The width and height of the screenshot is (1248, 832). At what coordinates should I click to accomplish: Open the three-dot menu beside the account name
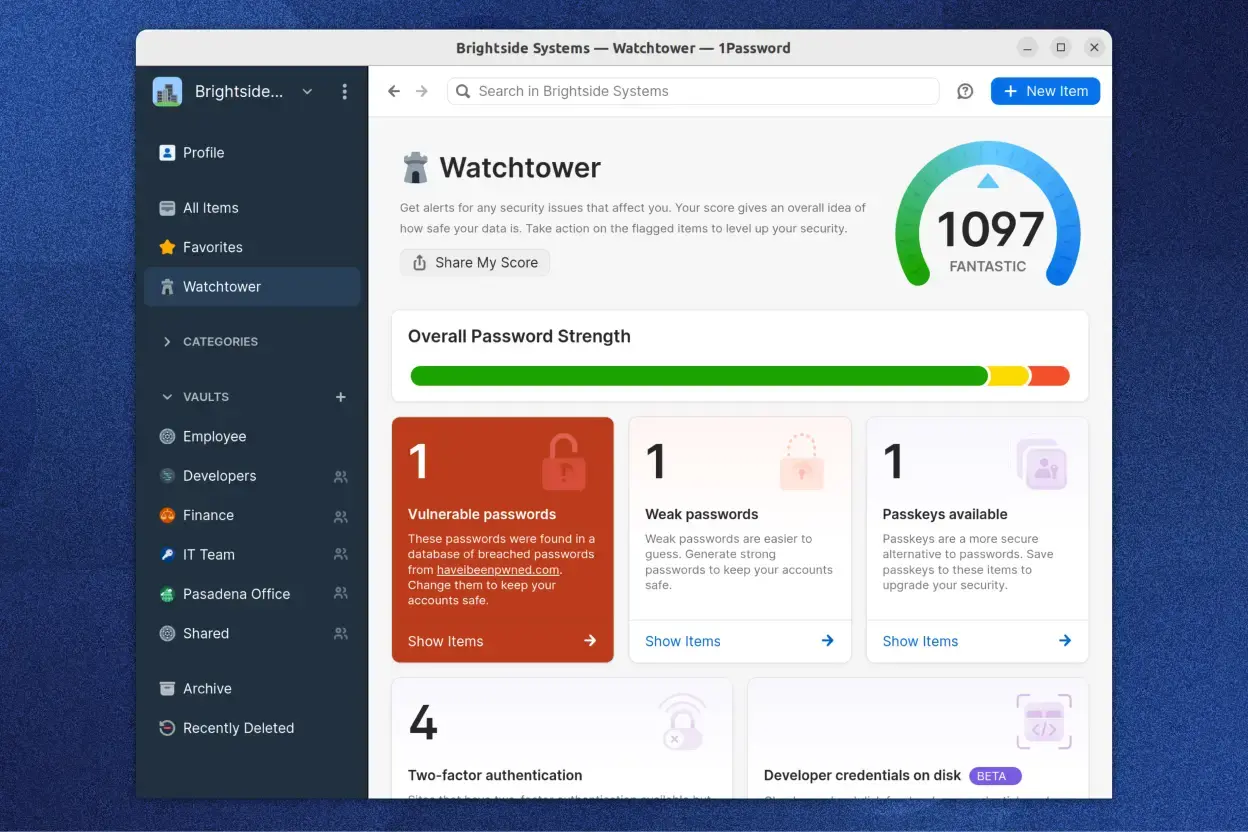pyautogui.click(x=344, y=91)
